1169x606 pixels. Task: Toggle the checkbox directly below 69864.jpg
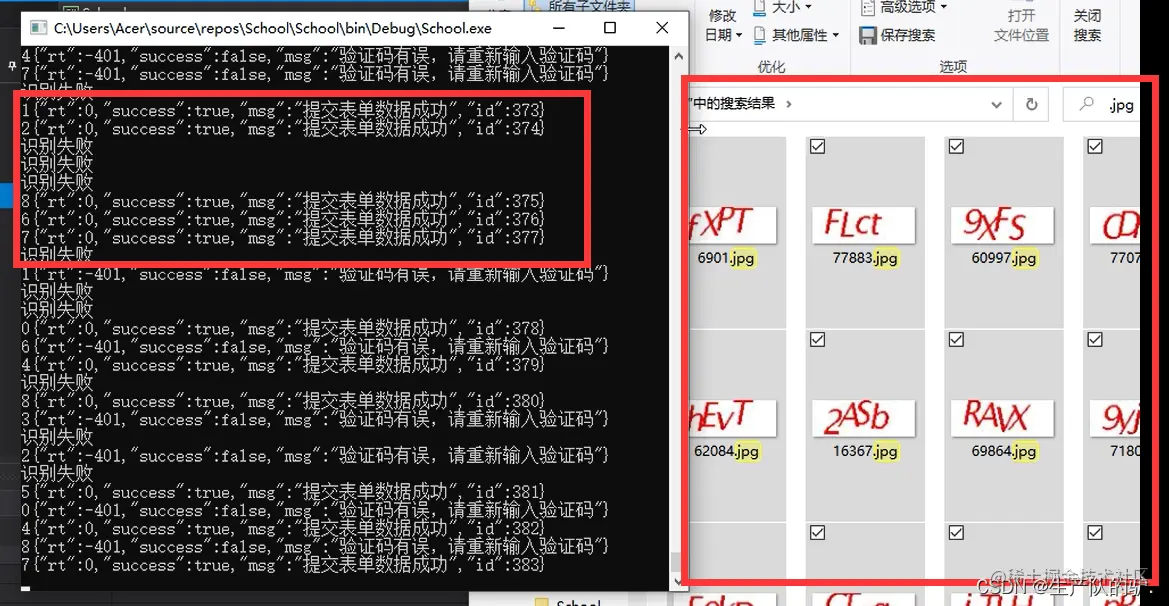click(957, 533)
